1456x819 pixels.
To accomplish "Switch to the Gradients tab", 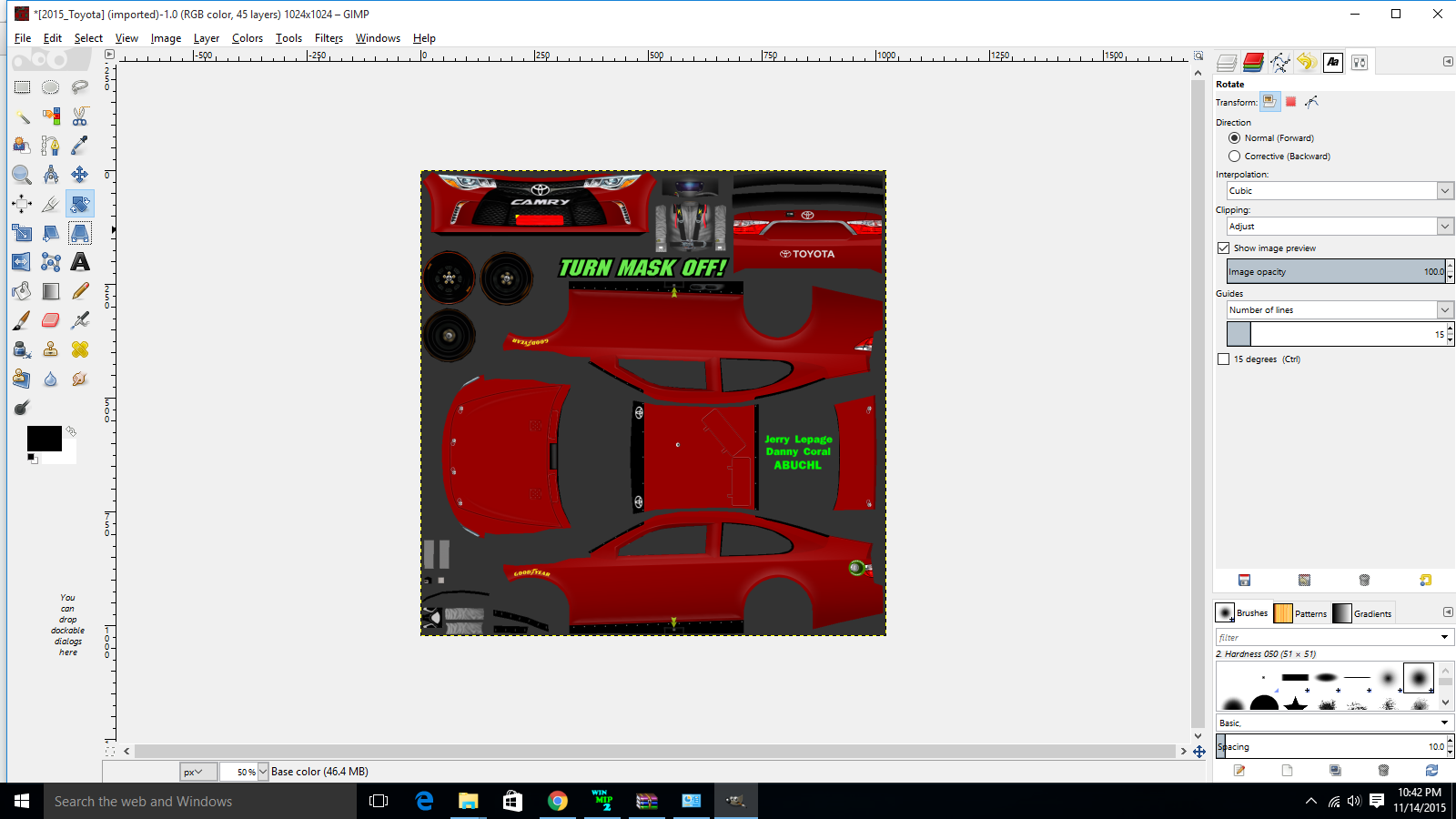I will coord(1362,613).
